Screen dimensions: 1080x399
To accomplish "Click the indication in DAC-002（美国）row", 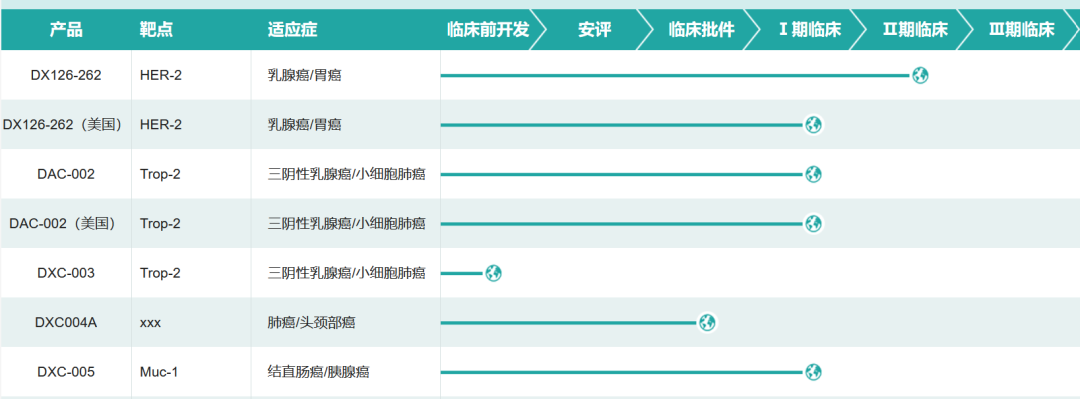I will point(346,224).
